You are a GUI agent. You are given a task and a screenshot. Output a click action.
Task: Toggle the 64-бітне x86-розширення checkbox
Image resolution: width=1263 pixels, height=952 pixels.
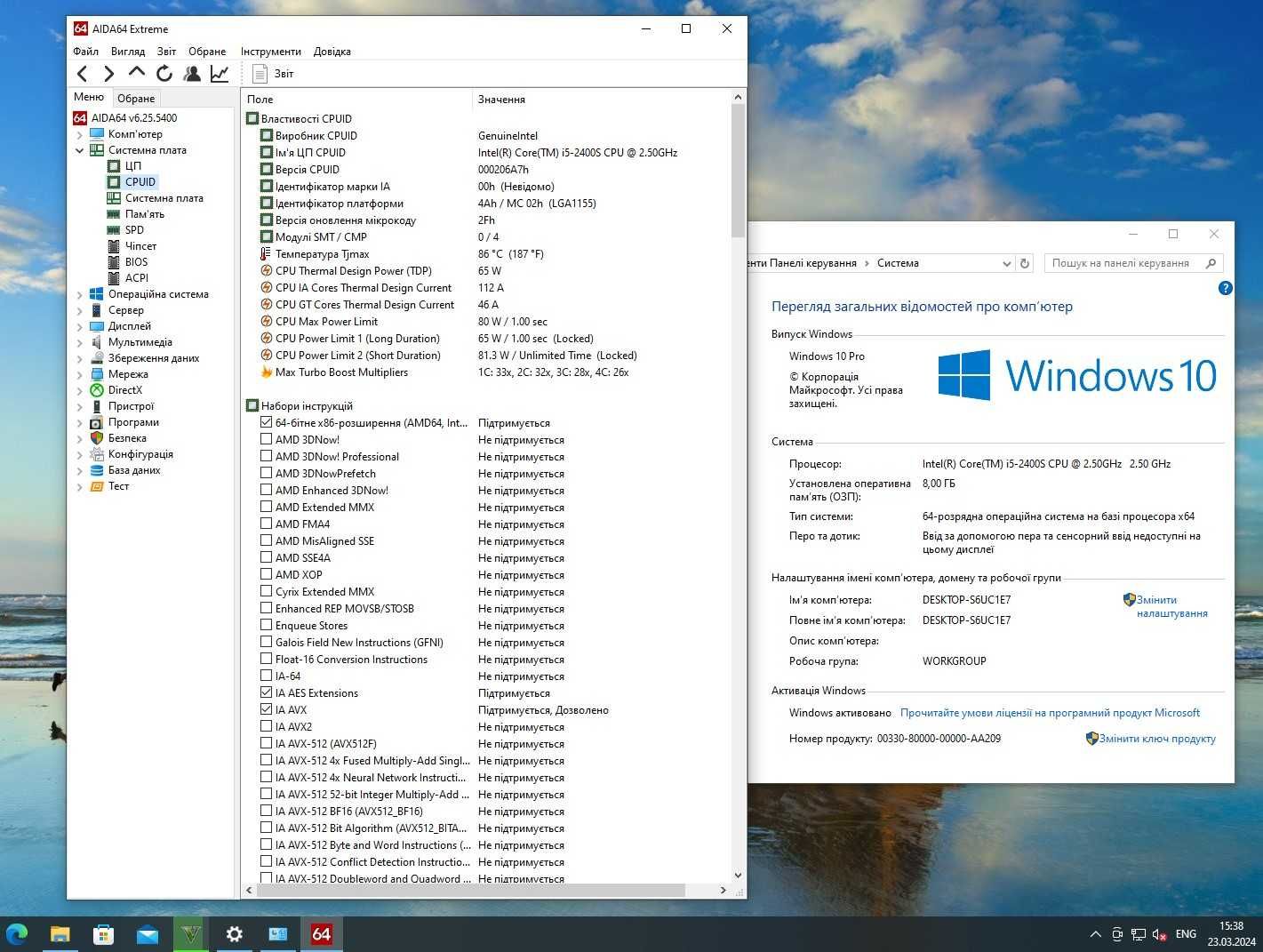click(x=266, y=423)
